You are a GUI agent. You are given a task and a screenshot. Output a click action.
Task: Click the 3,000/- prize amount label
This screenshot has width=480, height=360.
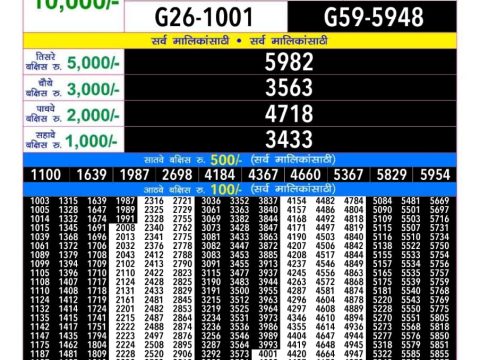[x=93, y=89]
